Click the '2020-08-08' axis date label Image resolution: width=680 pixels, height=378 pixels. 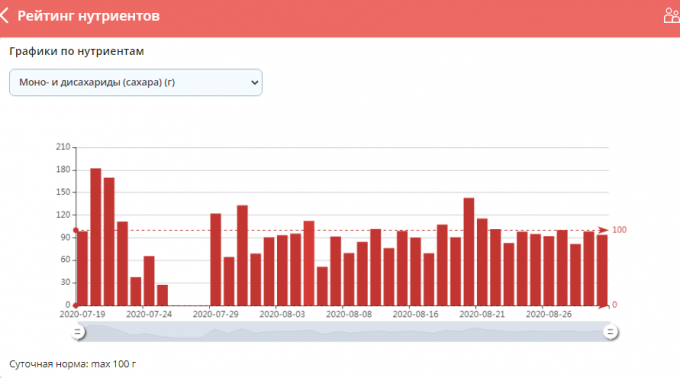tap(349, 314)
